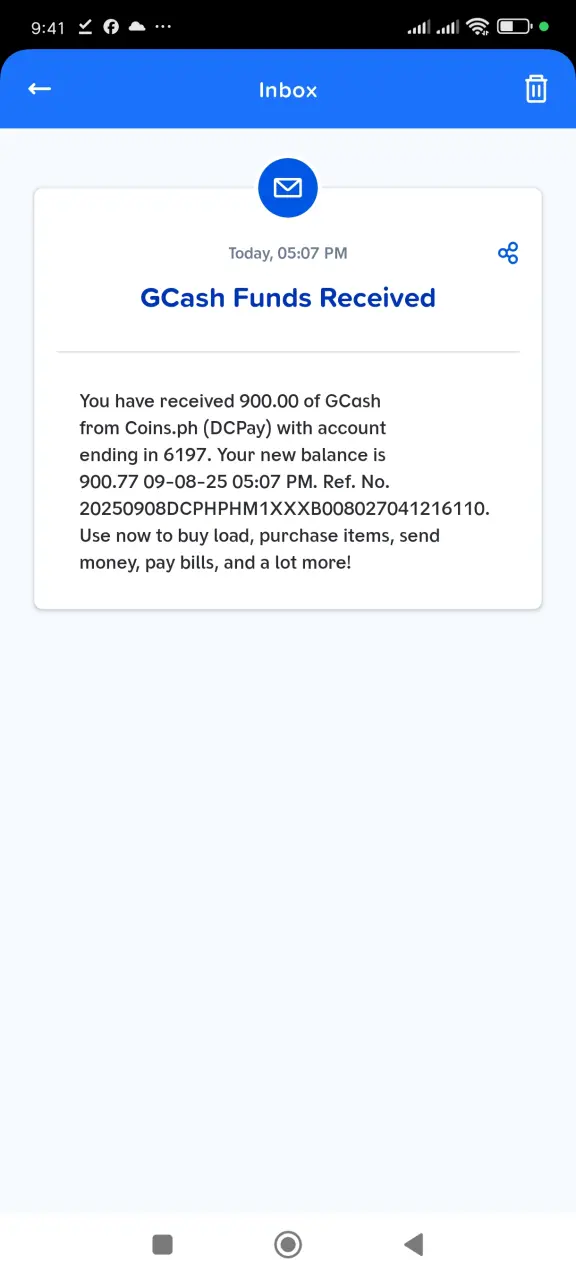Tap the download checkmark status icon

[85, 27]
